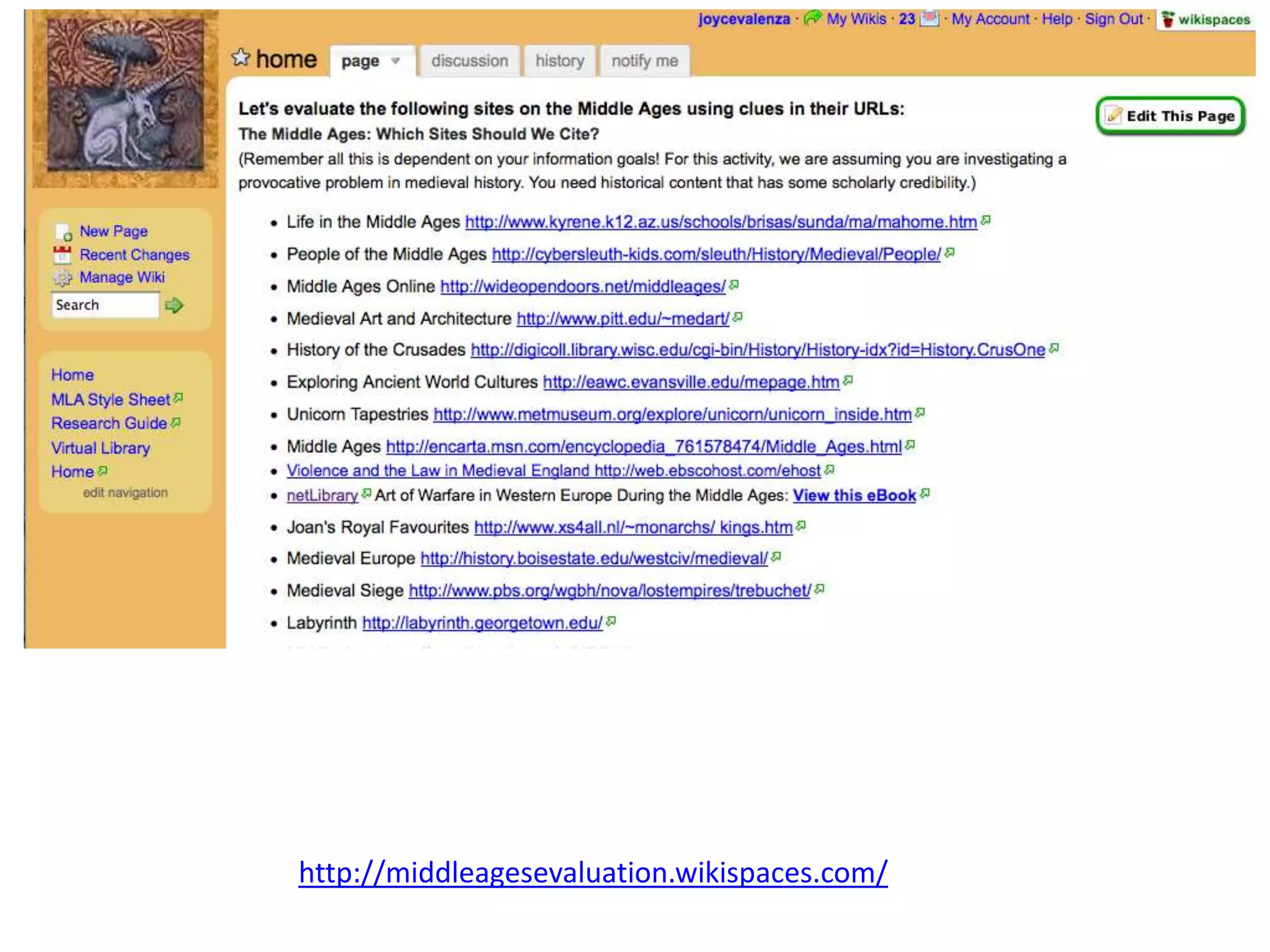This screenshot has height=952, width=1270.
Task: Click Sign Out link
Action: [x=1114, y=19]
